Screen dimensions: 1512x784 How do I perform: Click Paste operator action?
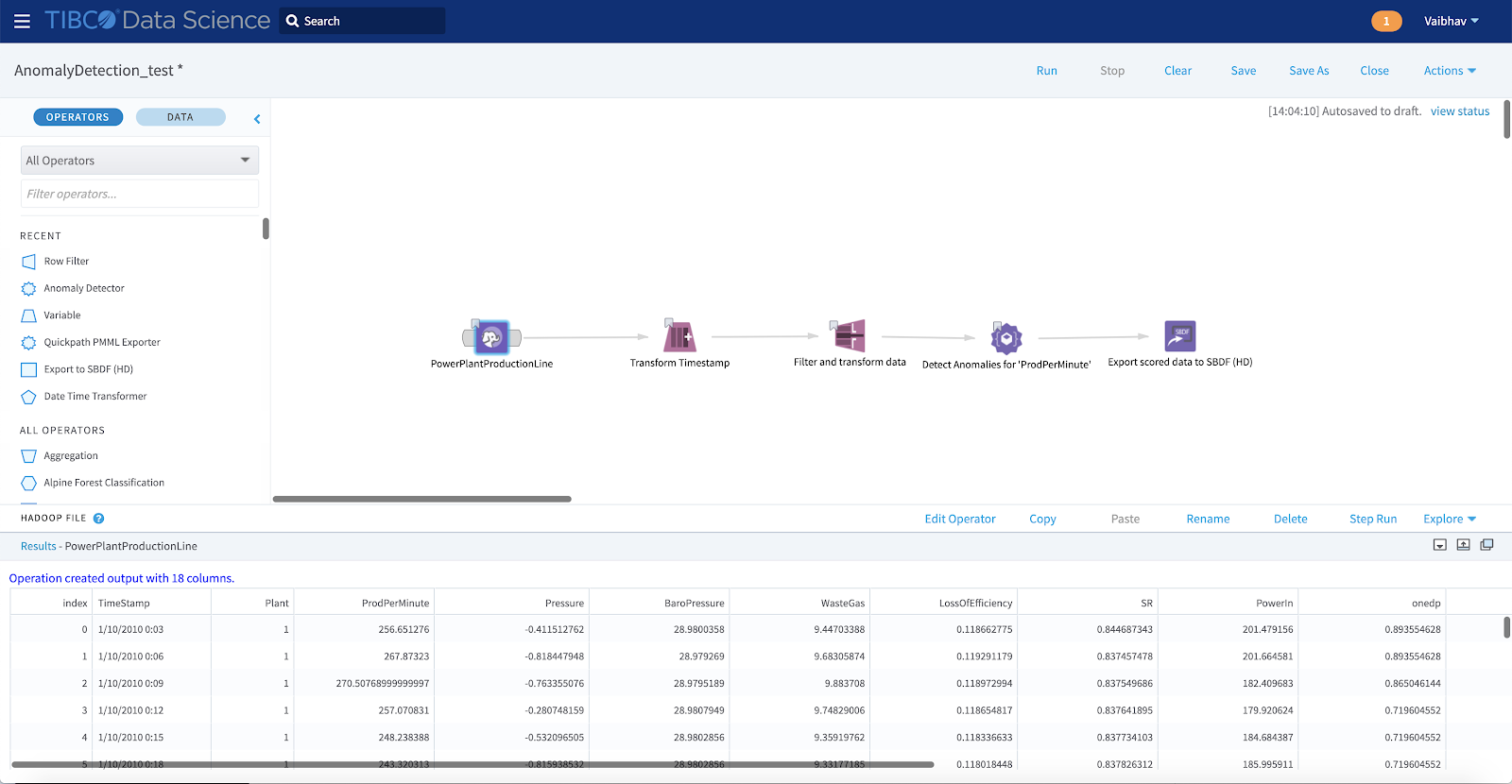1125,519
